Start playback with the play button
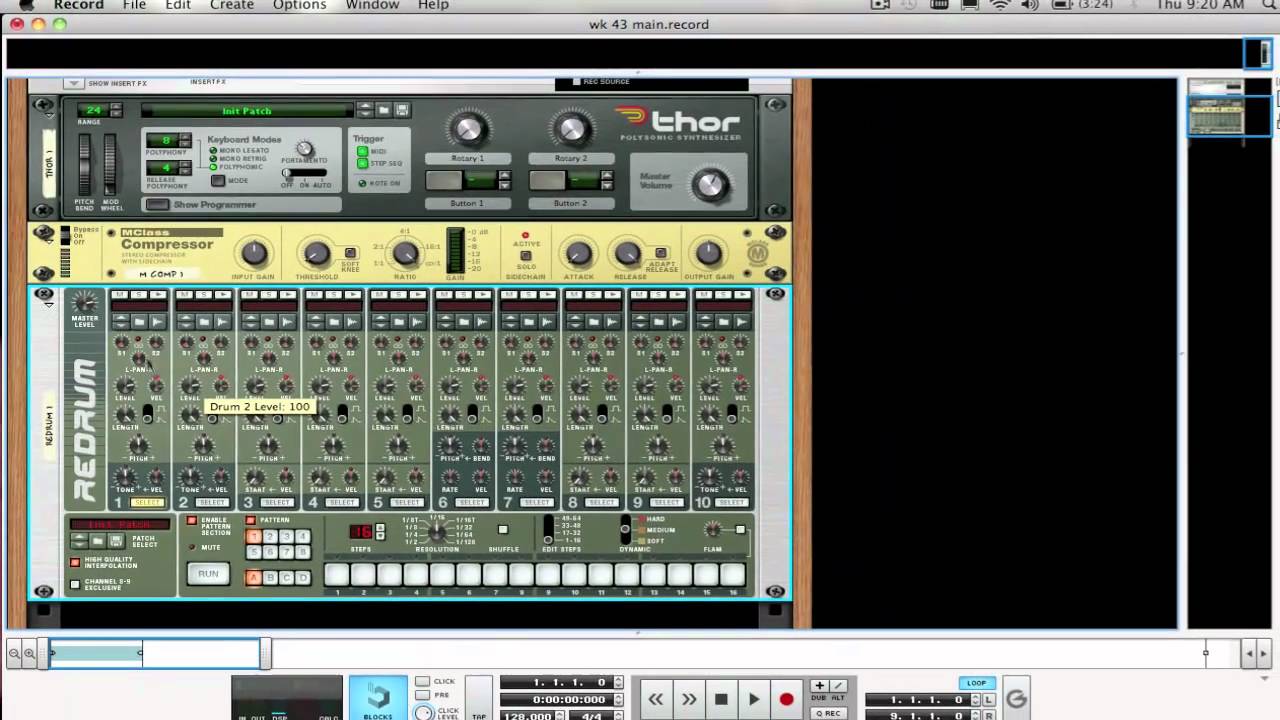 [x=754, y=699]
